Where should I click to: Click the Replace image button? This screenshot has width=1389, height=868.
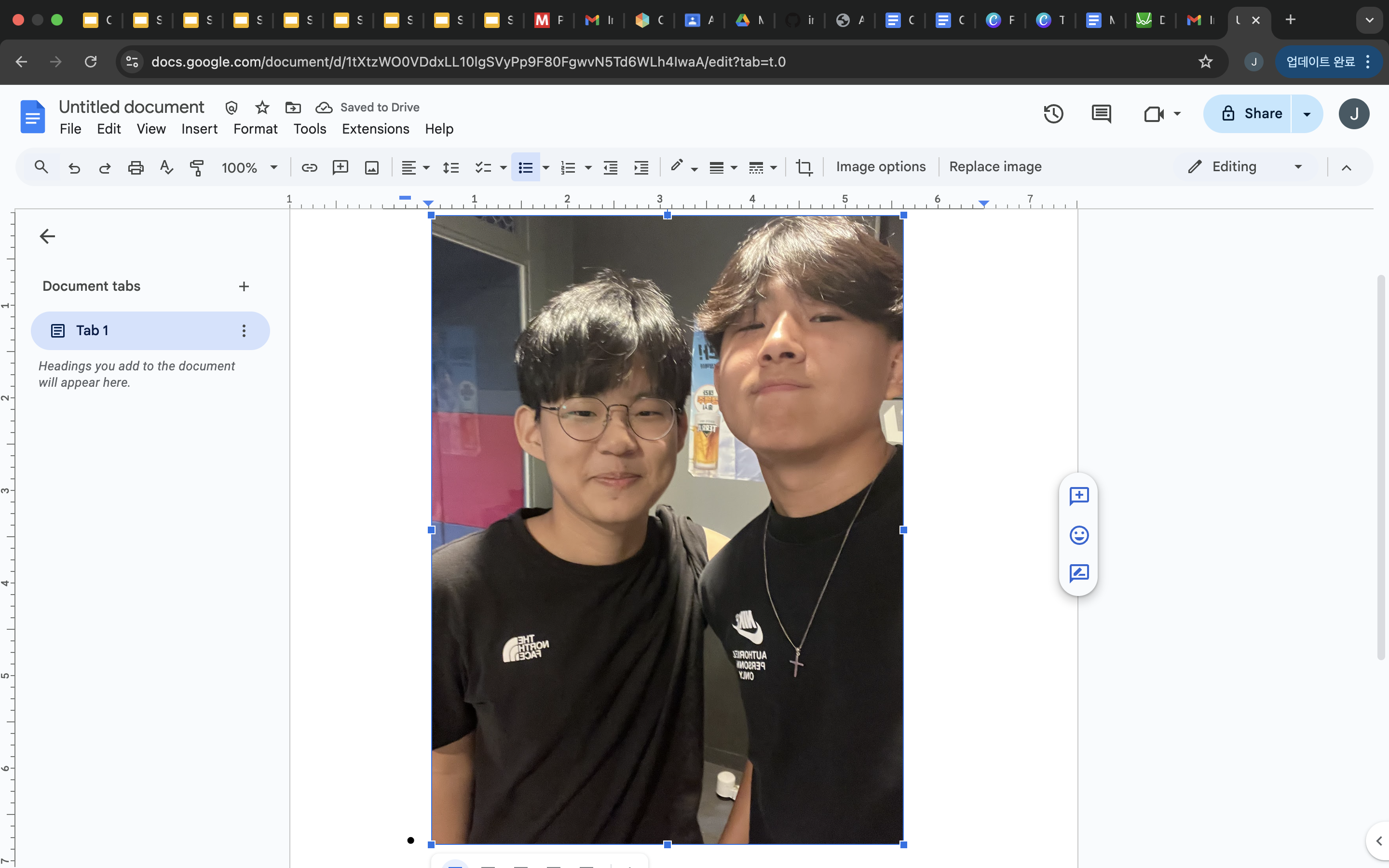click(x=994, y=166)
